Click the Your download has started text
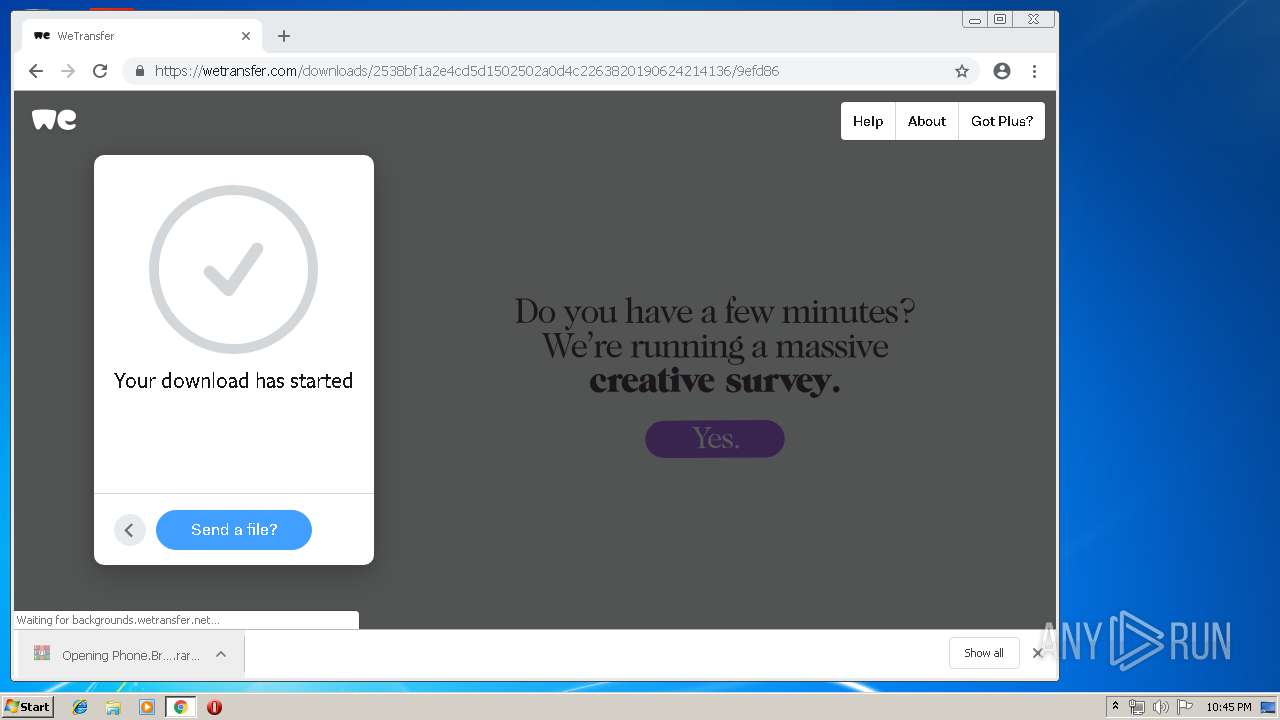The image size is (1280, 720). (233, 381)
